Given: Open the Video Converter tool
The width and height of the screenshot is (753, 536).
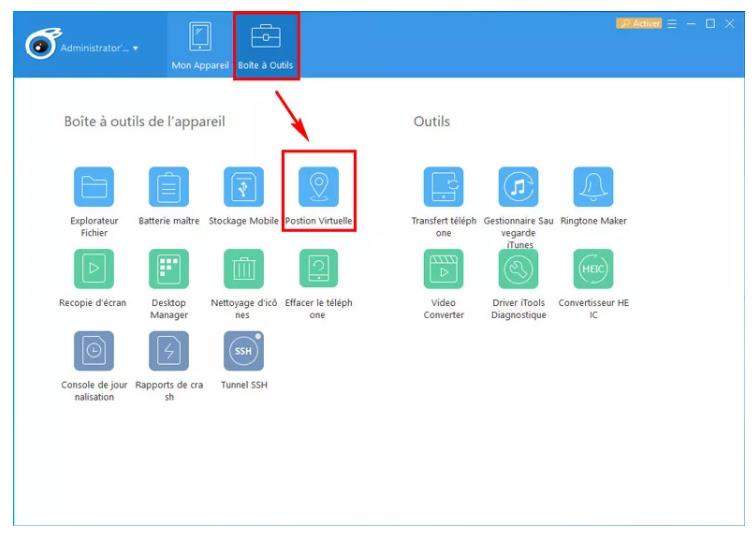Looking at the screenshot, I should point(444,269).
